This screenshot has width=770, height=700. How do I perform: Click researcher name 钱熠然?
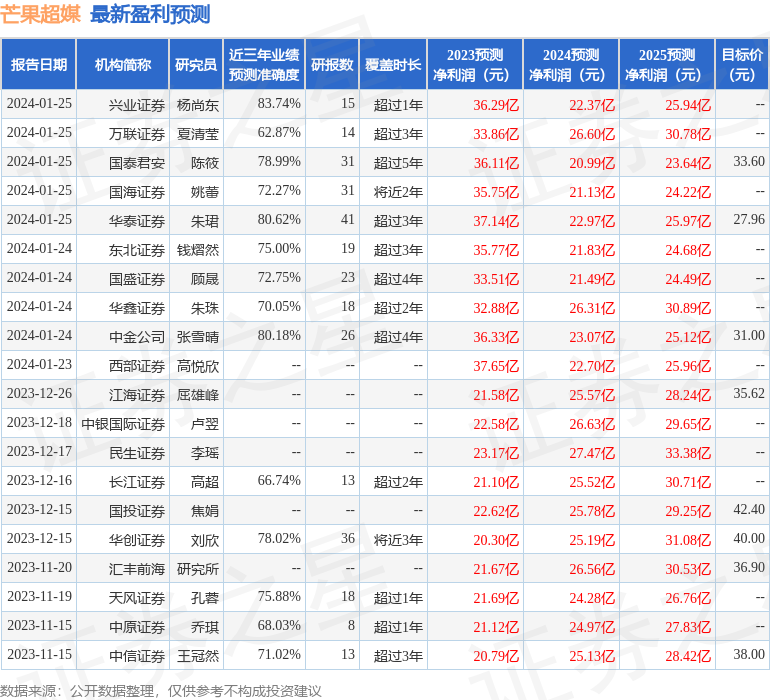pyautogui.click(x=198, y=250)
